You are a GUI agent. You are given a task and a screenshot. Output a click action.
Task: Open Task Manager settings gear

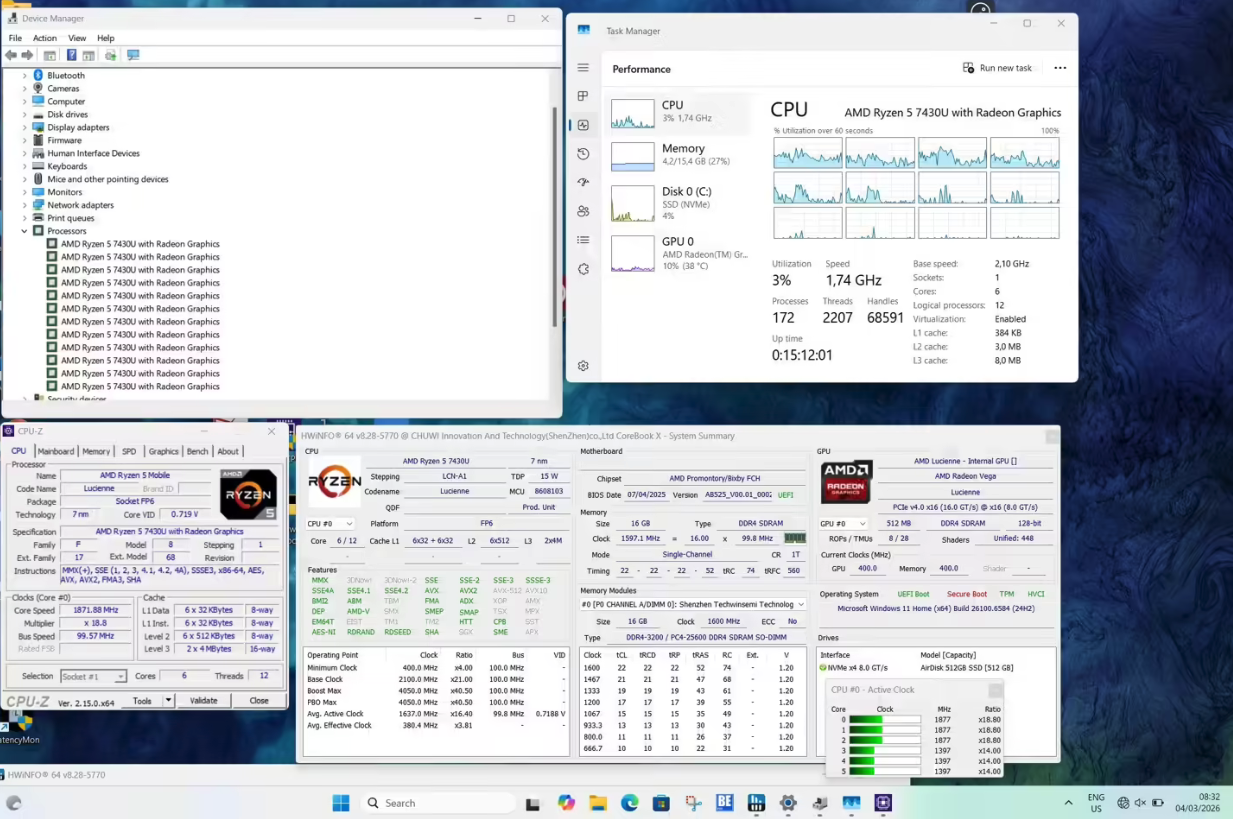coord(583,366)
